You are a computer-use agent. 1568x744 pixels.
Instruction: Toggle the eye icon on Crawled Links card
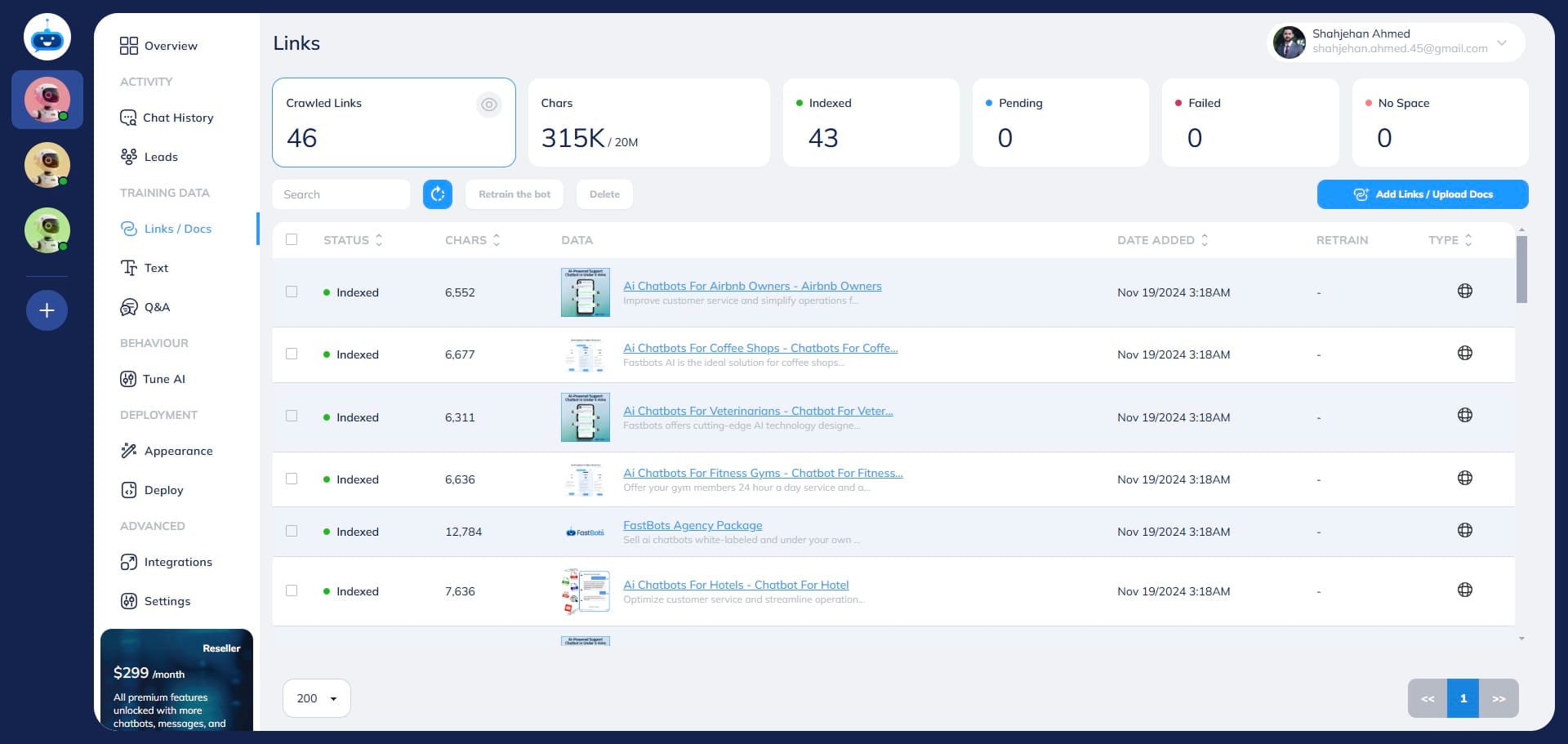coord(488,105)
